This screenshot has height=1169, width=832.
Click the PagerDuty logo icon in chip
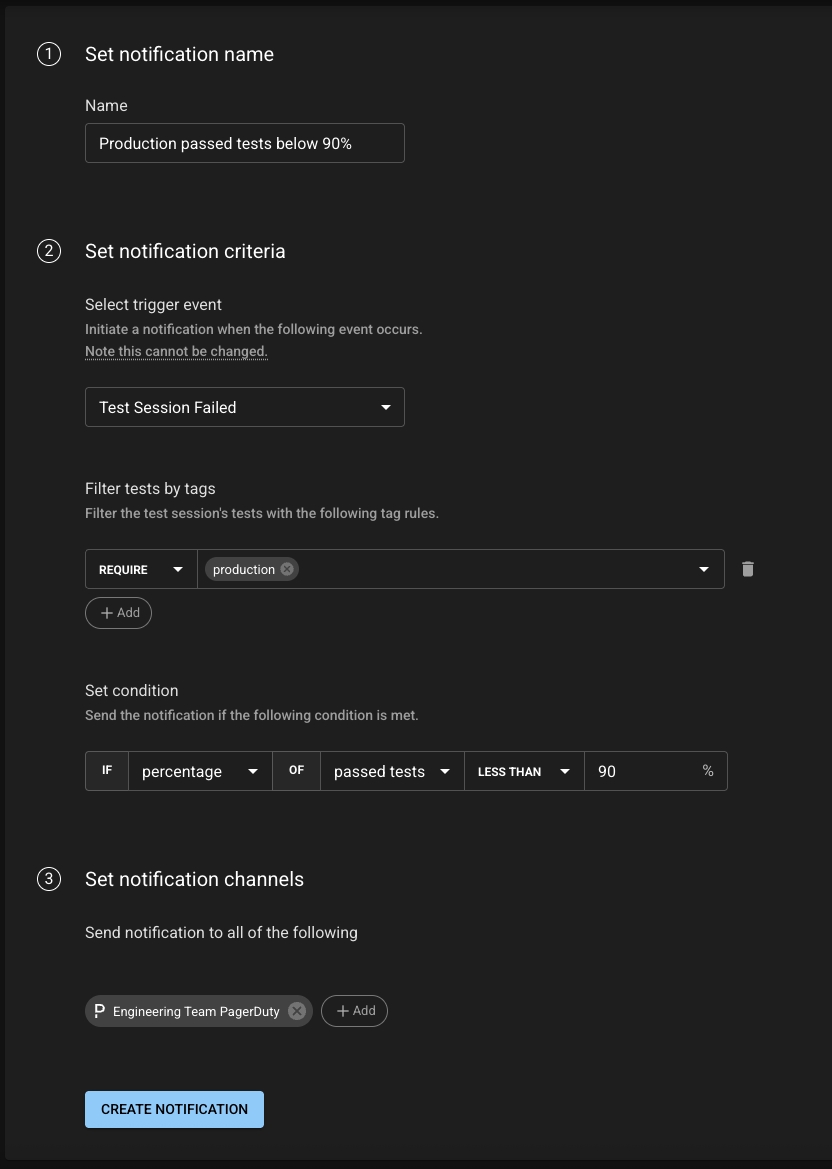pos(100,1011)
